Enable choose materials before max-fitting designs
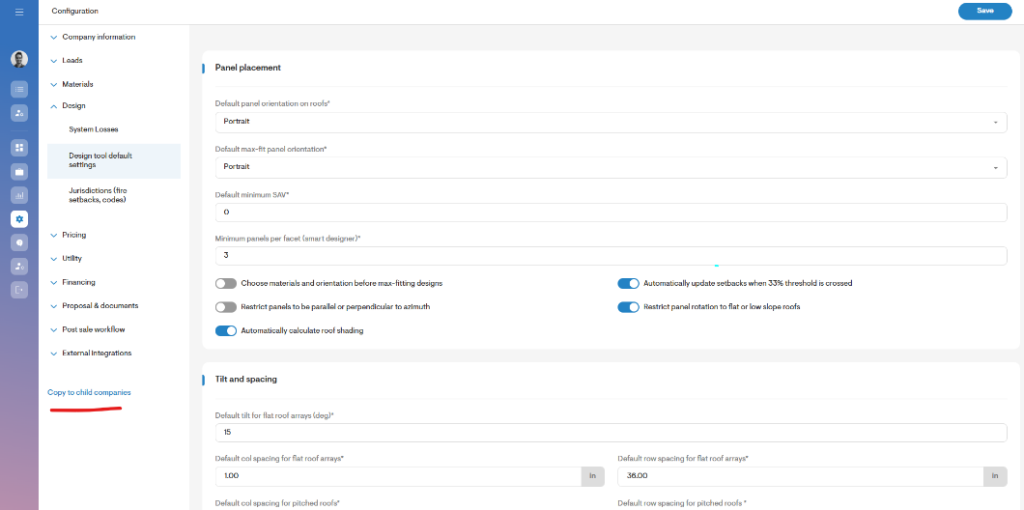1024x510 pixels. [x=226, y=284]
